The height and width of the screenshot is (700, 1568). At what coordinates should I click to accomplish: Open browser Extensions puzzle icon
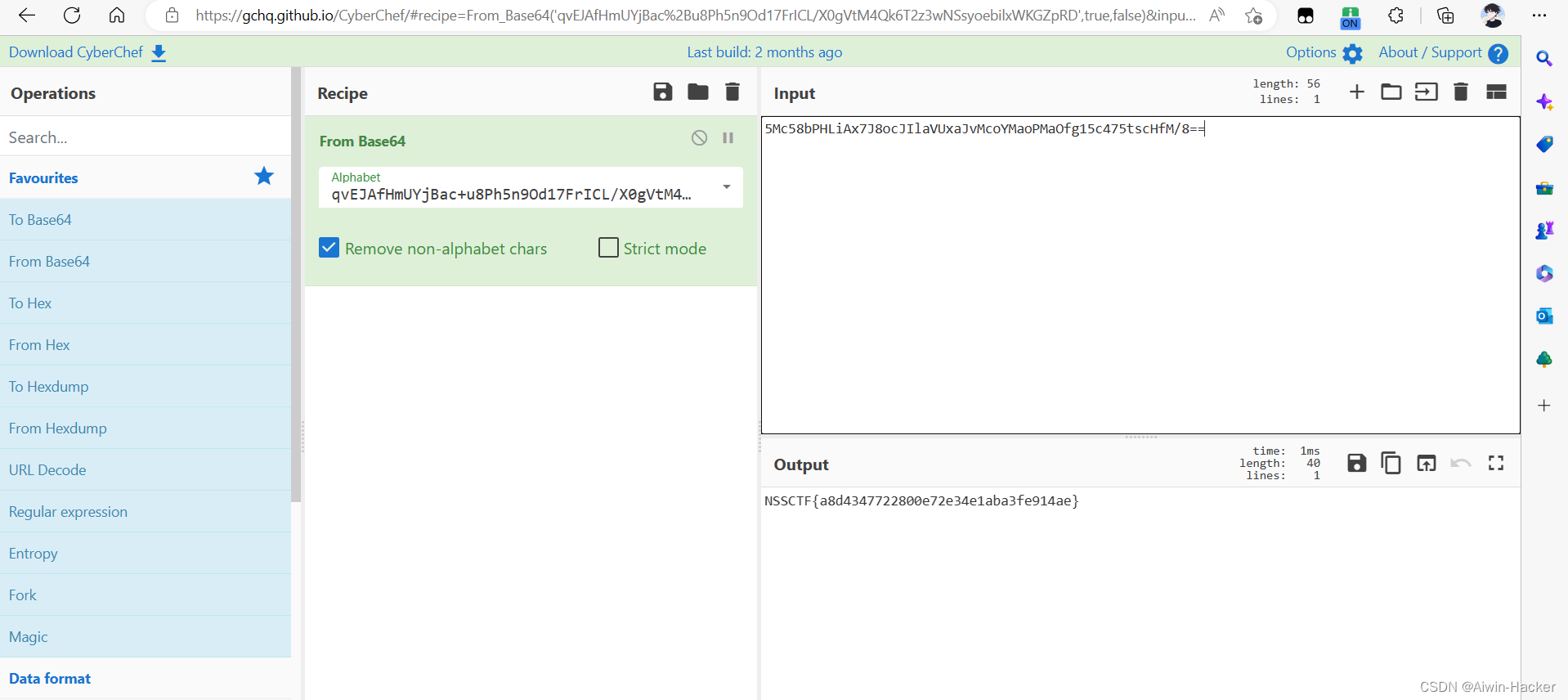(x=1396, y=15)
